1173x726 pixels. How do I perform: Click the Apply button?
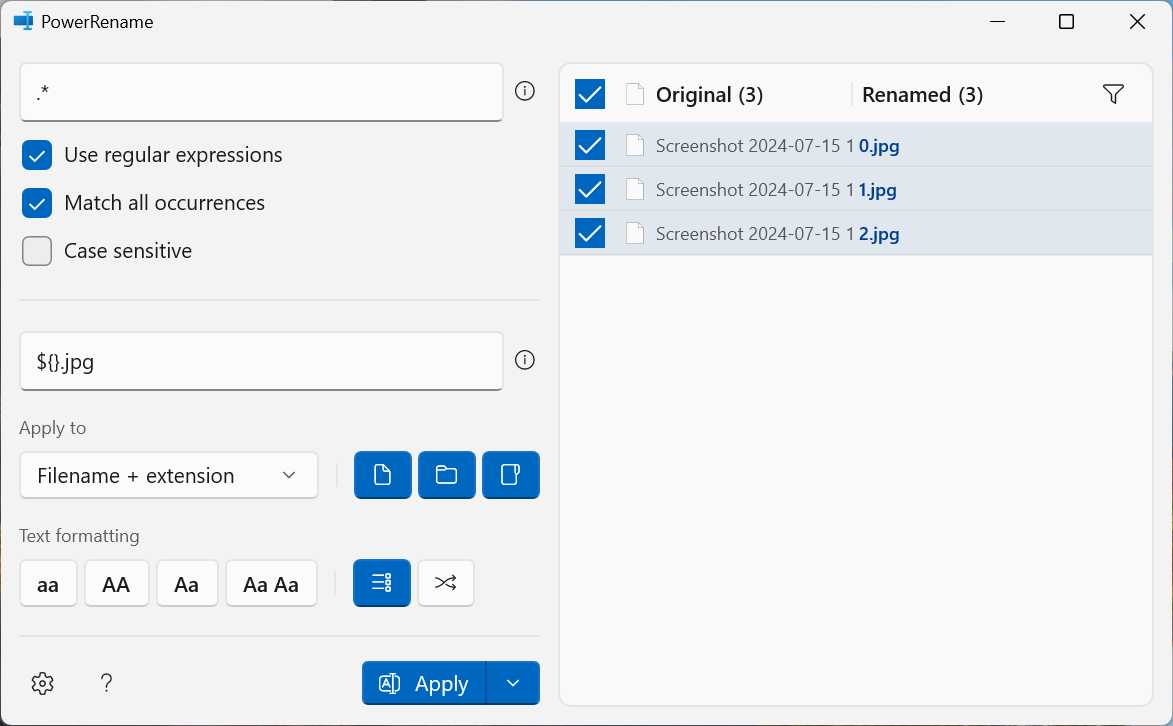pos(424,683)
